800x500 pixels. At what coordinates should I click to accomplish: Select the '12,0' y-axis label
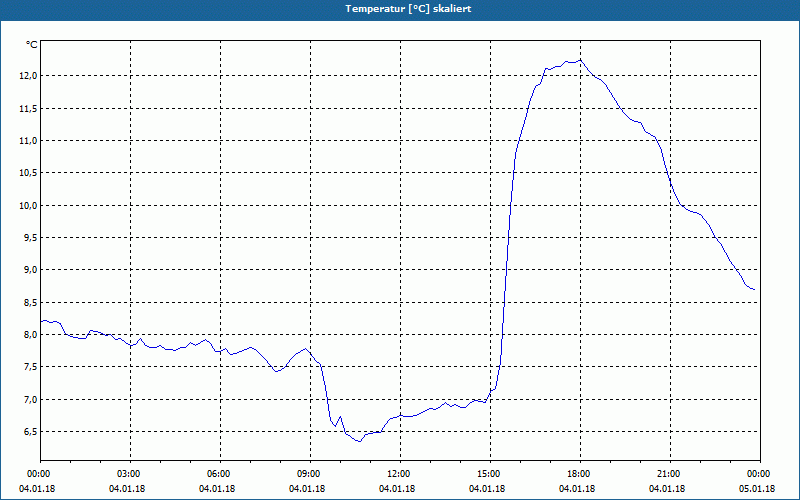coord(28,76)
